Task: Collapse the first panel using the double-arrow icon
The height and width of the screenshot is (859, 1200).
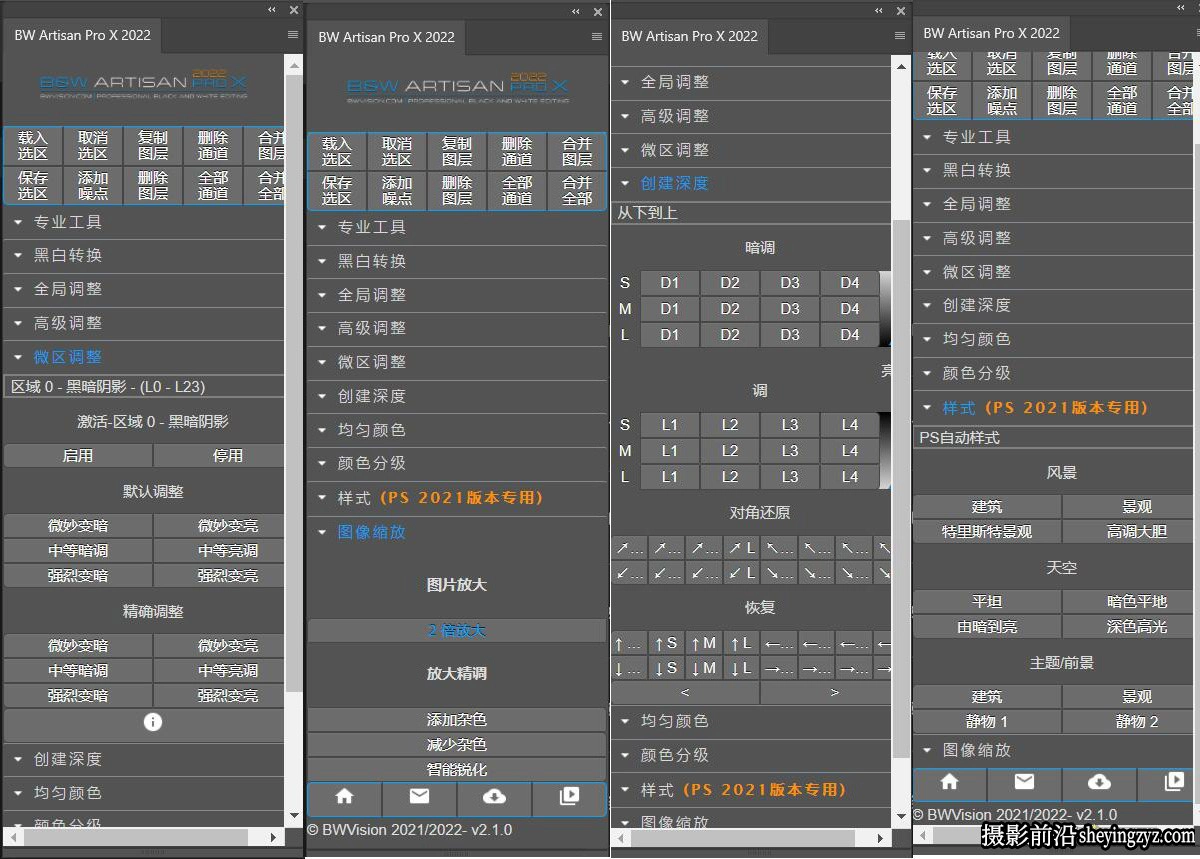Action: point(273,10)
